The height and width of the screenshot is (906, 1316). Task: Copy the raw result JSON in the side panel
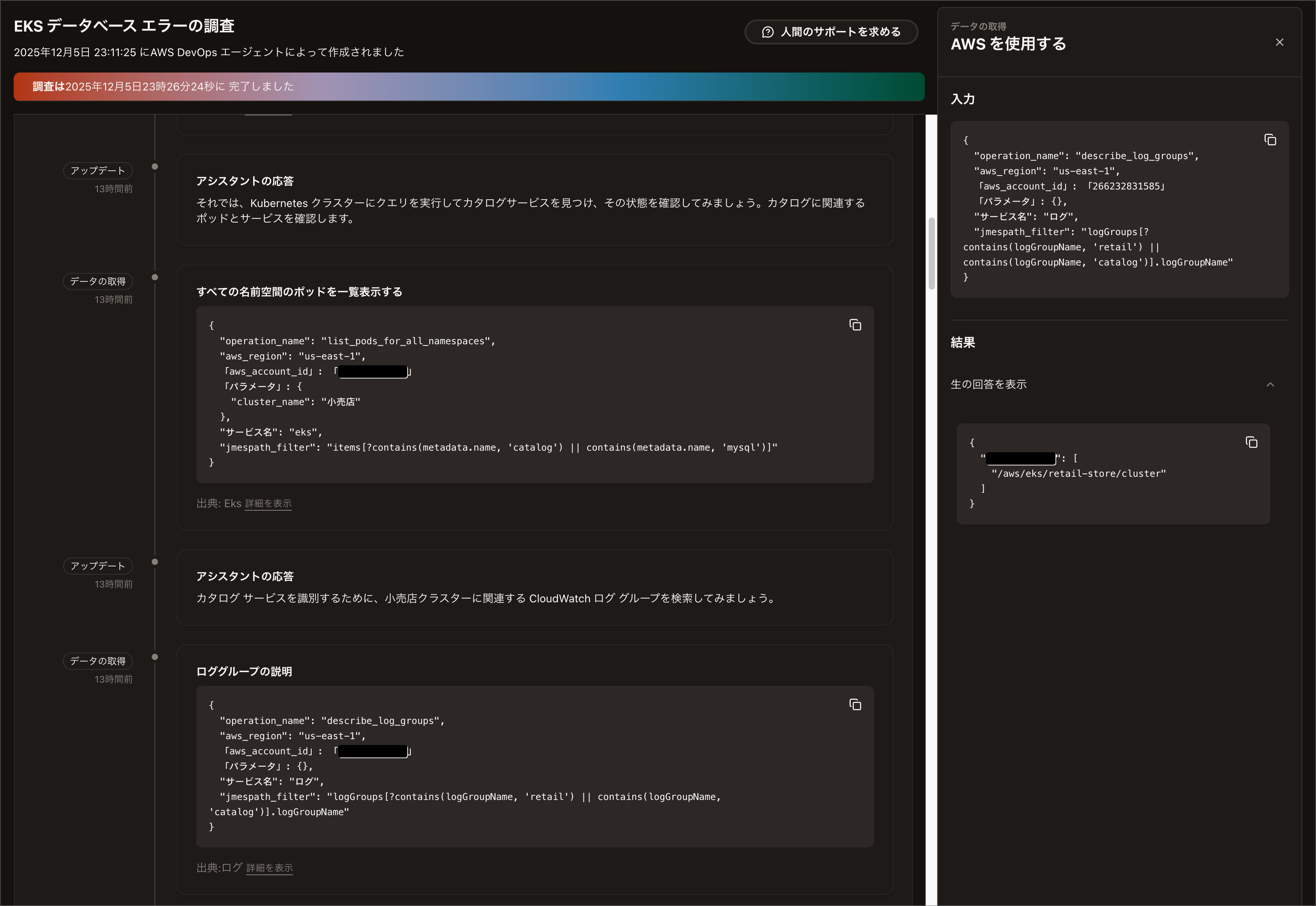[x=1251, y=442]
